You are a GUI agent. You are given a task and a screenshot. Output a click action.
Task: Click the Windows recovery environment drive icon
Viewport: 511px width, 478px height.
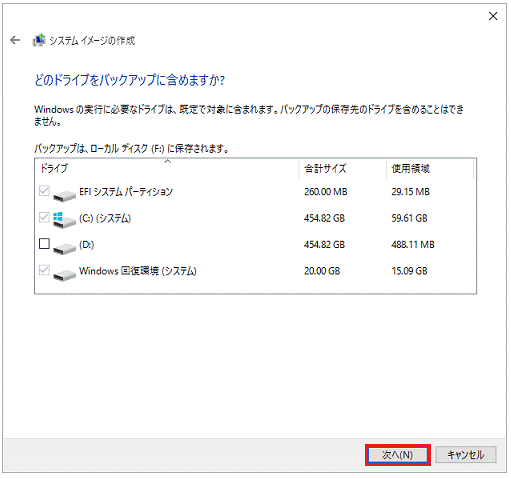[65, 275]
